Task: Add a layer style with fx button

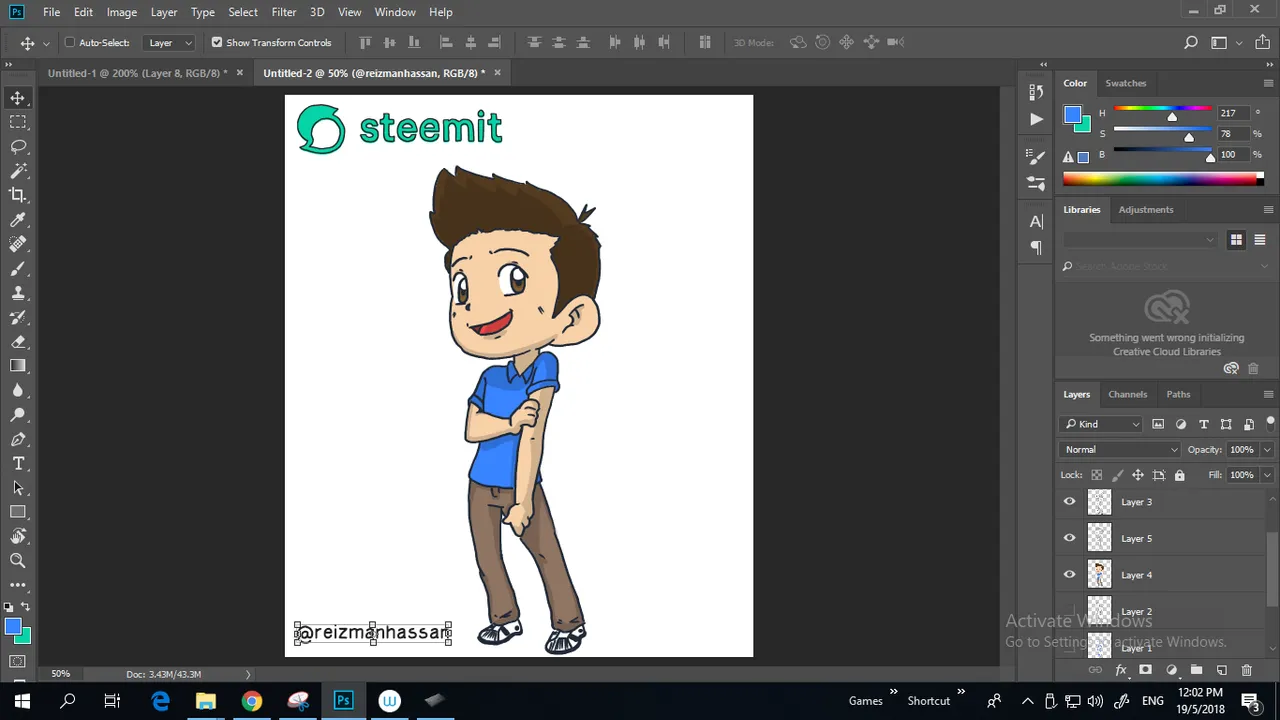Action: 1121,670
